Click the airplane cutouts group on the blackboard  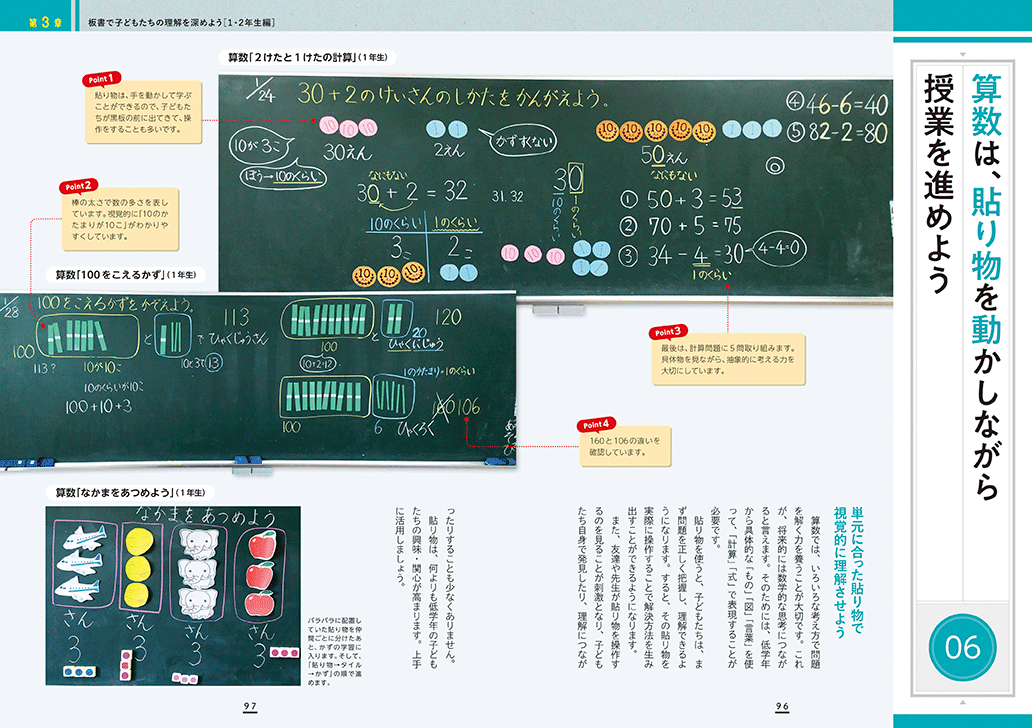tap(84, 563)
